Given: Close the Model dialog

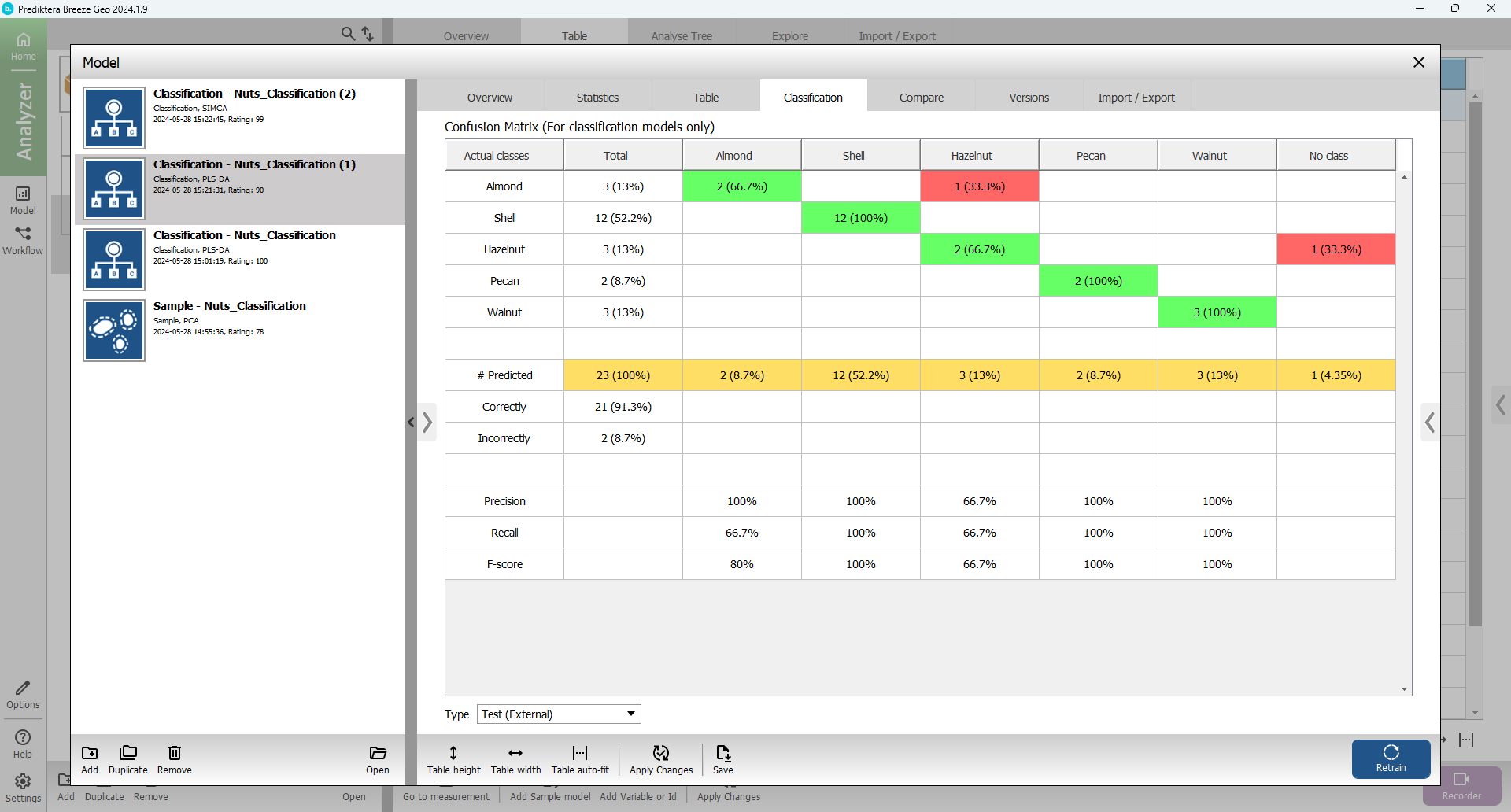Looking at the screenshot, I should point(1418,62).
